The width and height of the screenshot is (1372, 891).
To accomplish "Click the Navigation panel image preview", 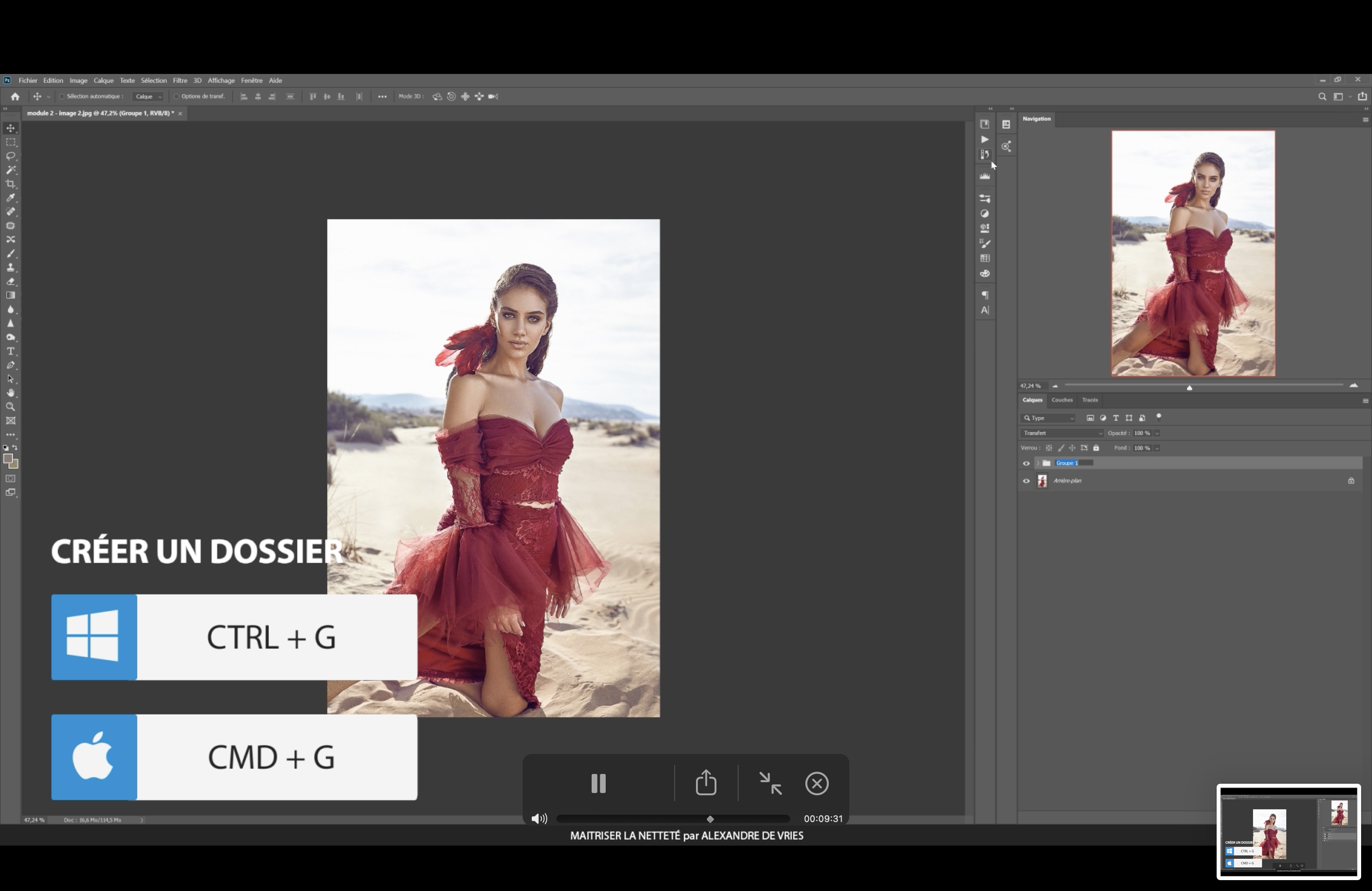I will 1193,254.
